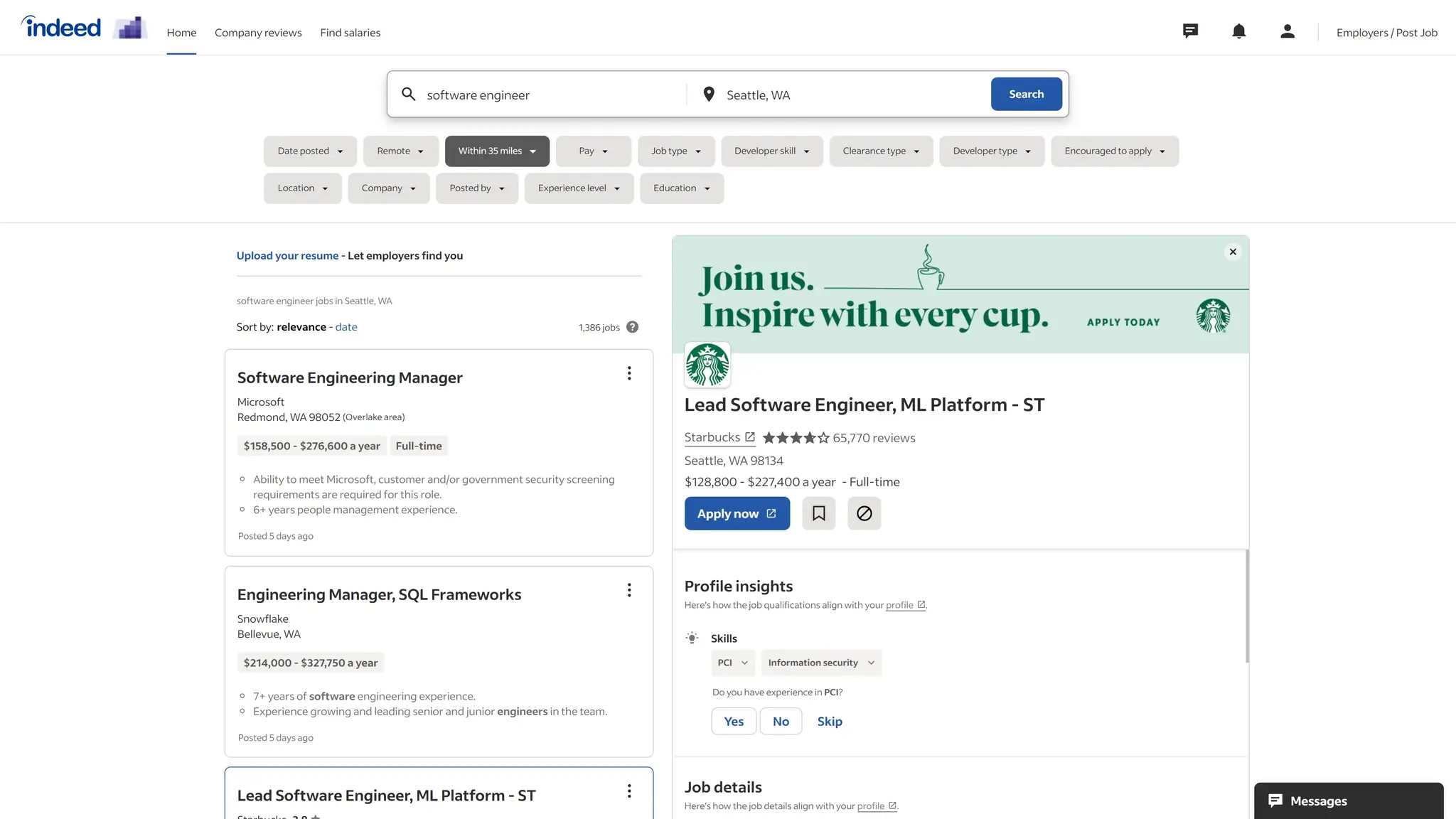The width and height of the screenshot is (1456, 819).
Task: Click the Indeed logo
Action: pos(61,27)
